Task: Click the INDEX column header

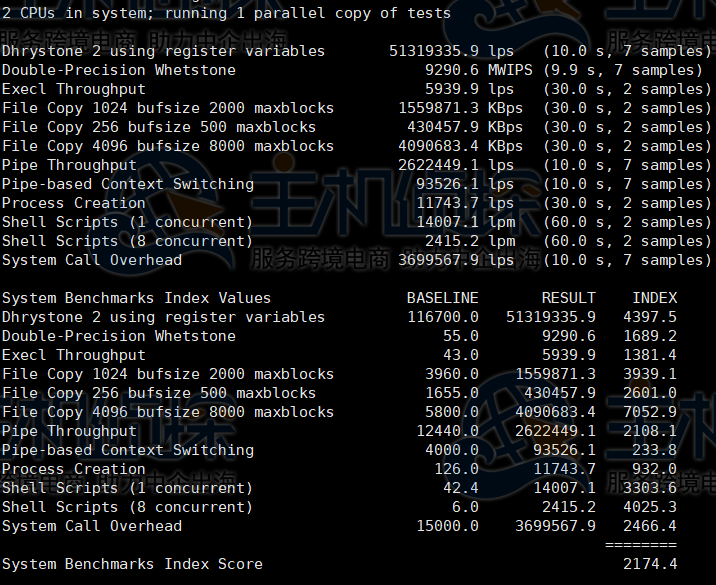Action: point(654,298)
